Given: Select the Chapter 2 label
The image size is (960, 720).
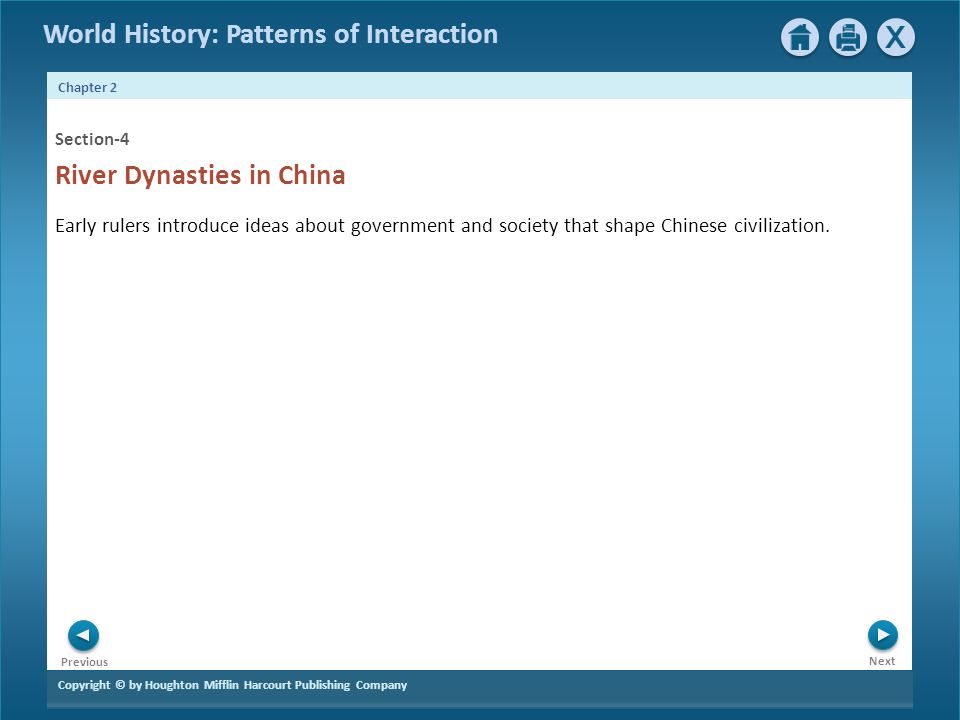Looking at the screenshot, I should point(87,88).
